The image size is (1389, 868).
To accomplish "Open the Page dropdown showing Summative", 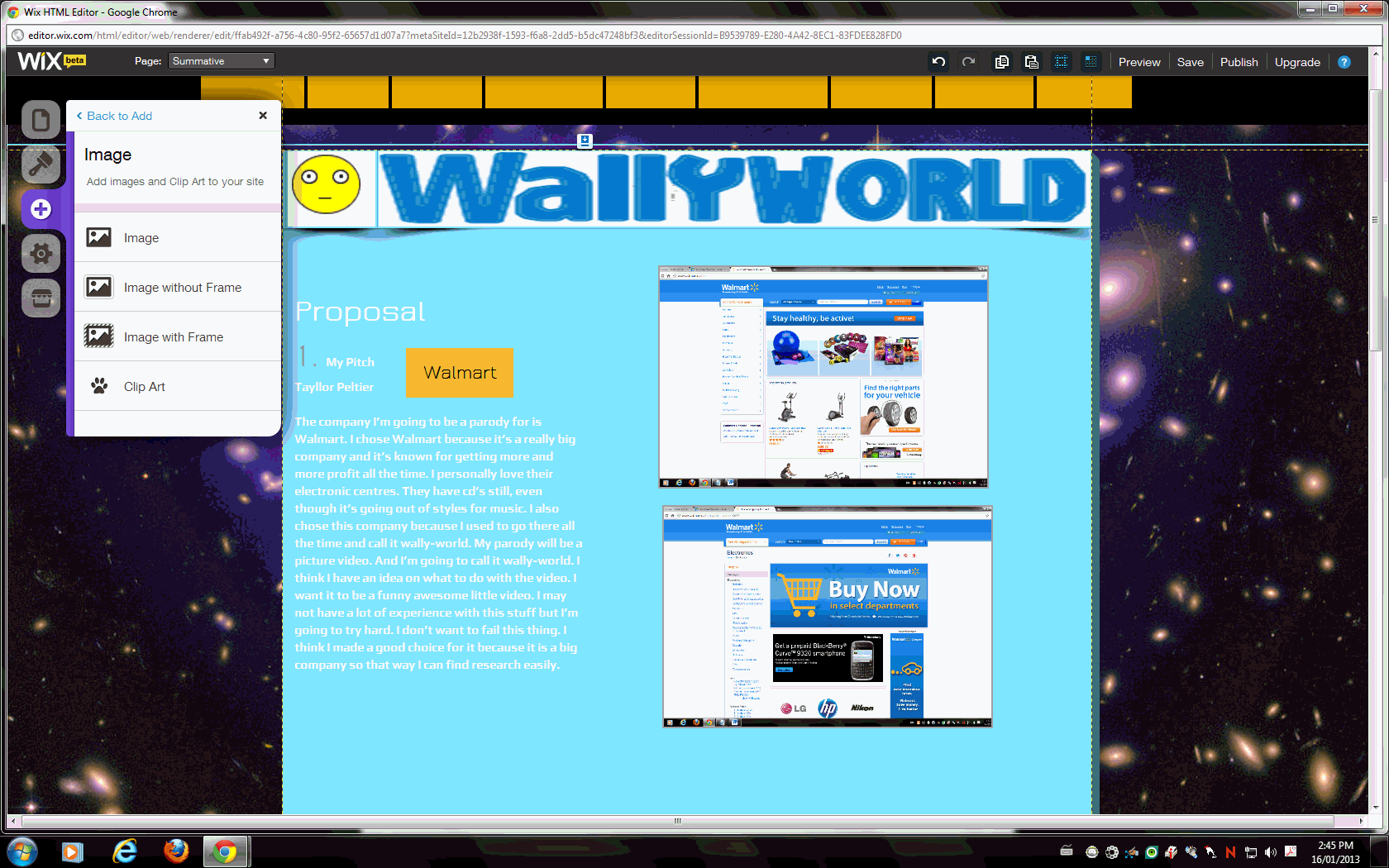I will click(x=221, y=61).
